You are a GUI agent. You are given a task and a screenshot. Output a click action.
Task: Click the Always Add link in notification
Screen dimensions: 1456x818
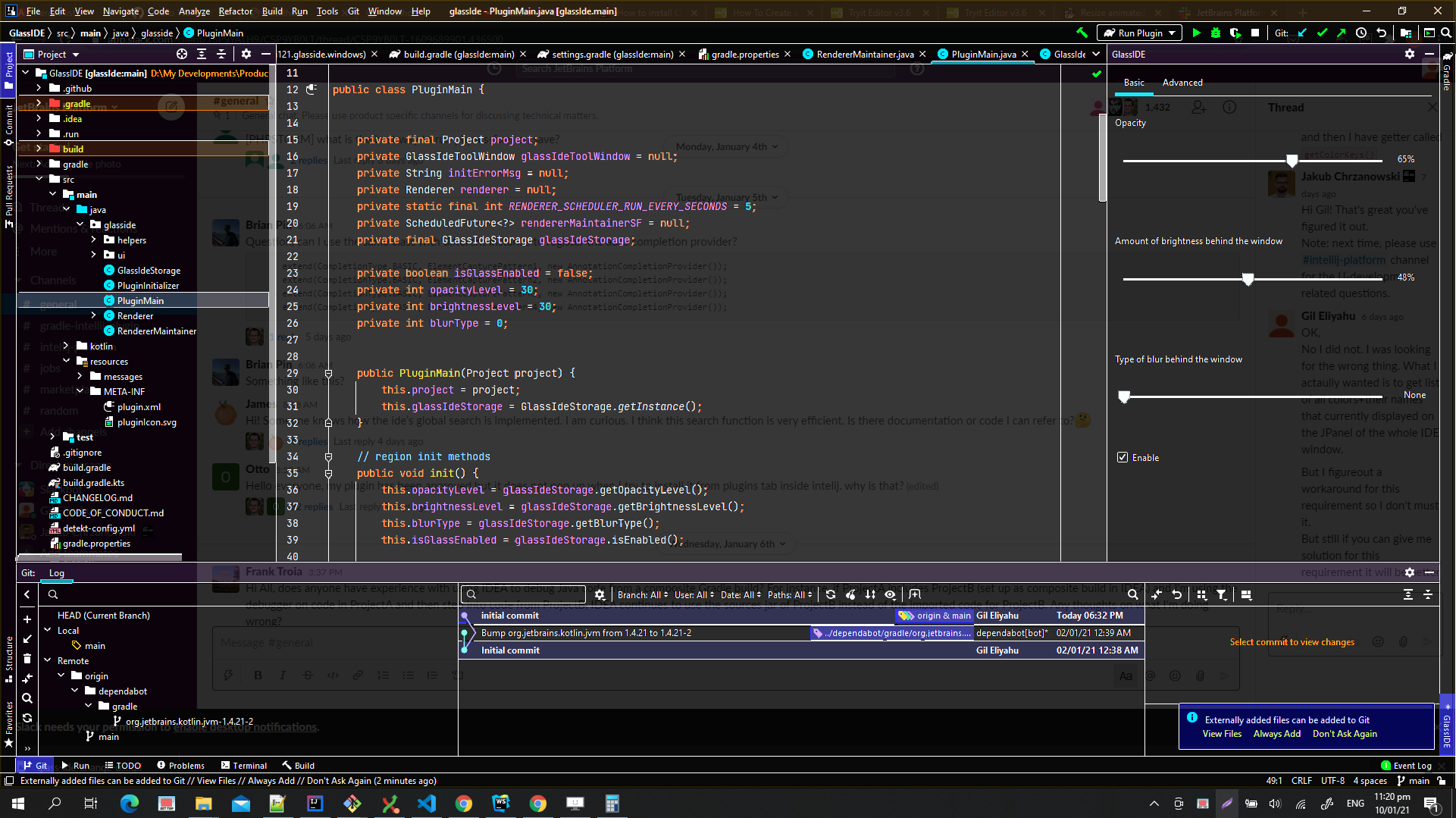pos(1276,733)
